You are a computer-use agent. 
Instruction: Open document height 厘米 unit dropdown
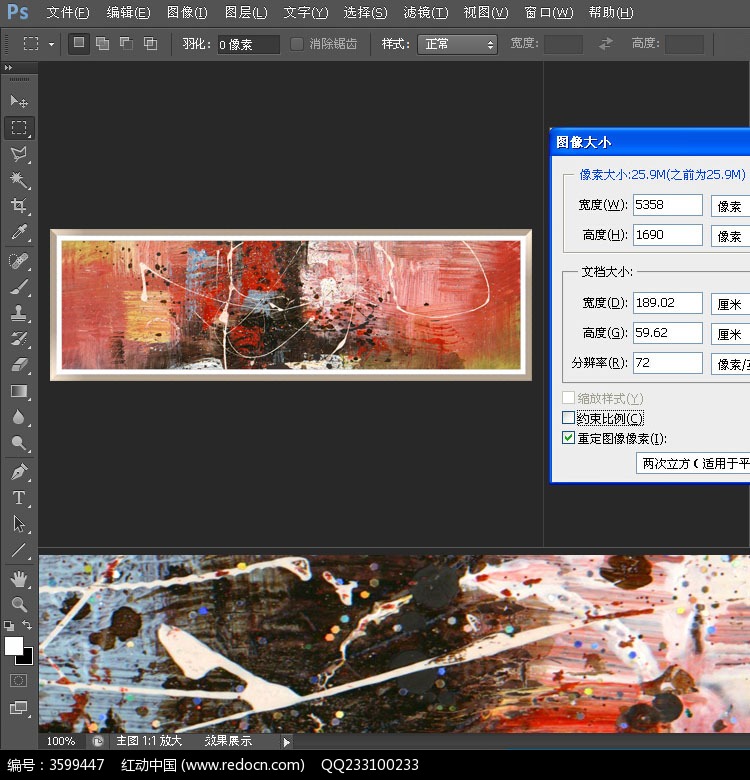pyautogui.click(x=730, y=334)
